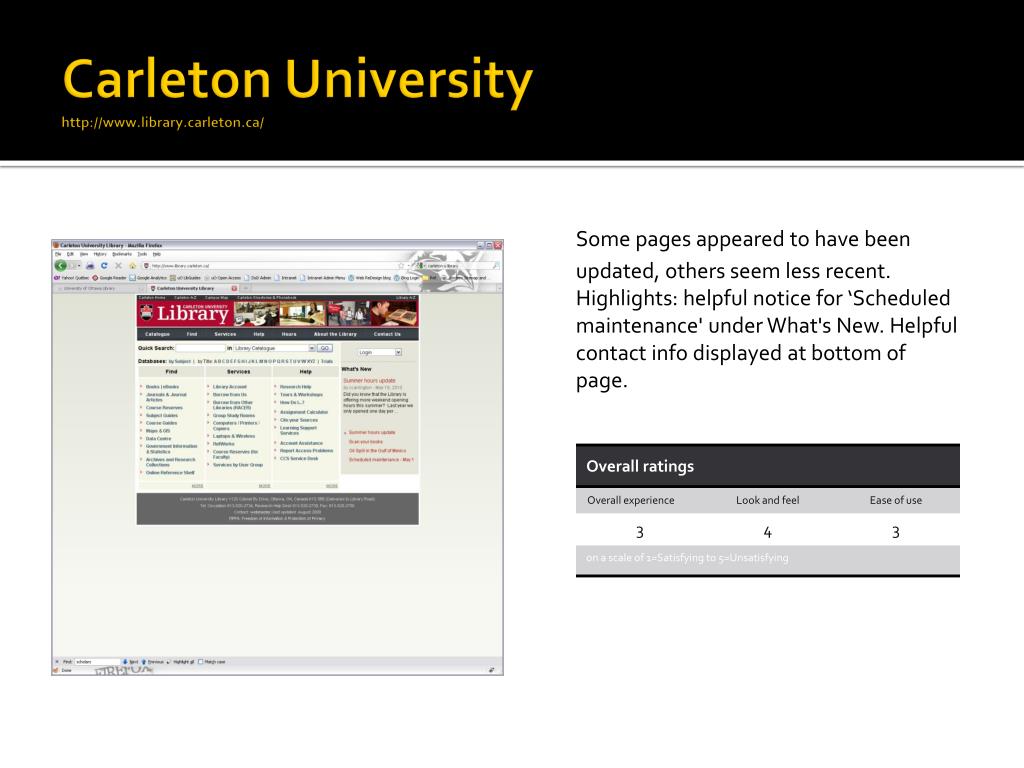Open the Research Help link
Screen dimensions: 1024x768
click(296, 387)
